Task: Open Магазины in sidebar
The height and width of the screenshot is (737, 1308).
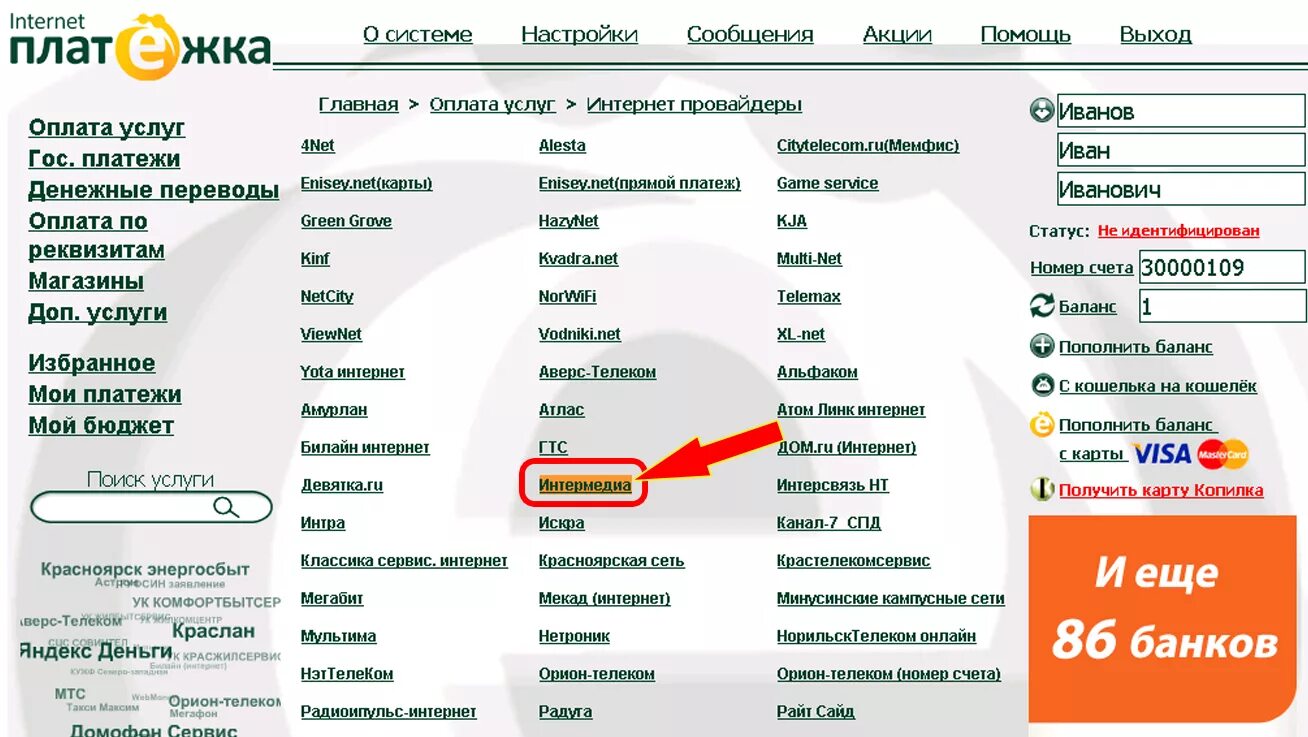Action: pyautogui.click(x=86, y=281)
